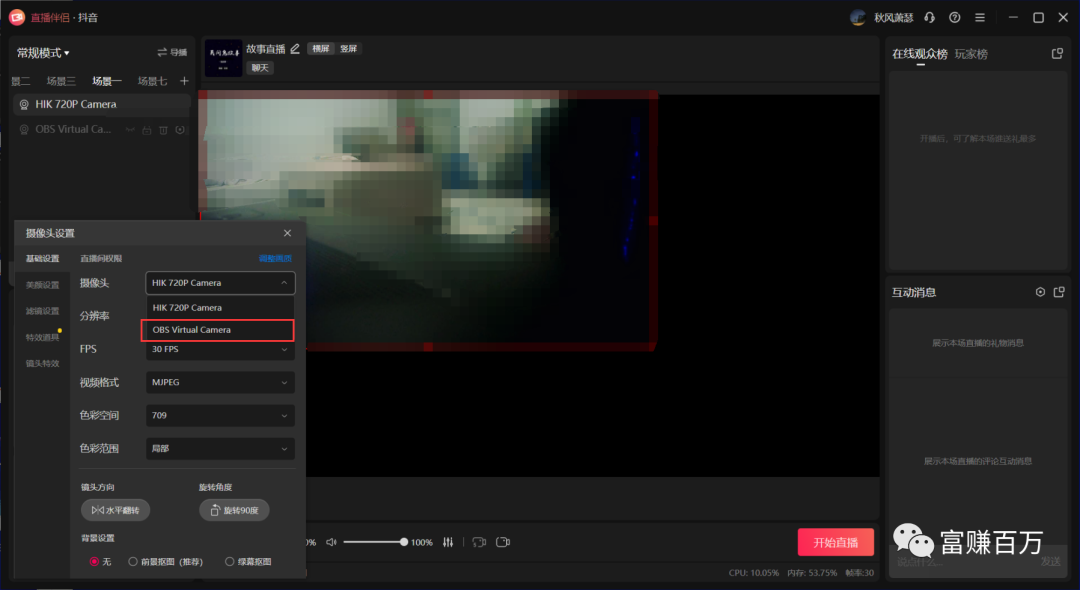Viewport: 1080px width, 590px height.
Task: Click the 开始直播 button
Action: pyautogui.click(x=835, y=542)
